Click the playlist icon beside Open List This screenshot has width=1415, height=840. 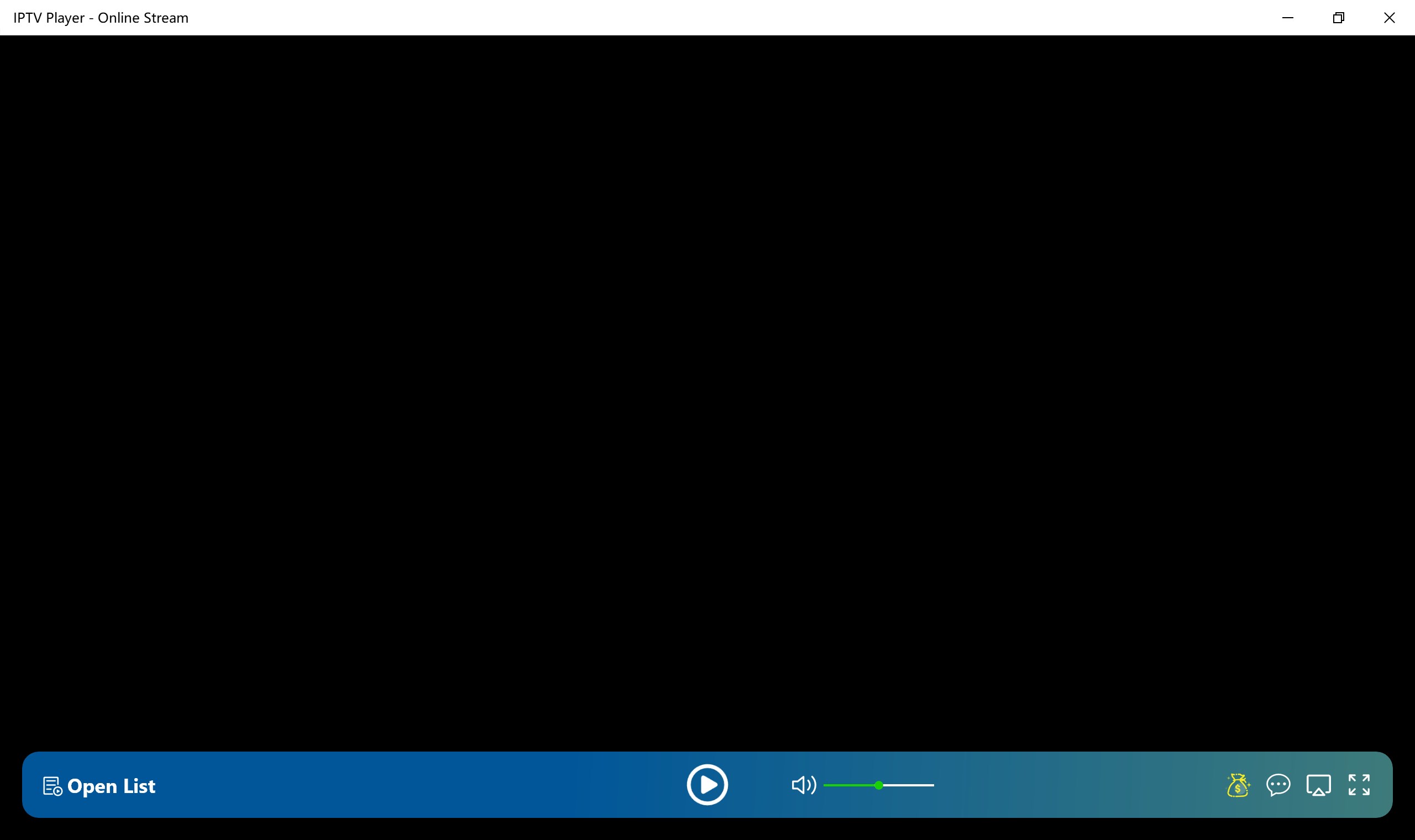tap(52, 786)
